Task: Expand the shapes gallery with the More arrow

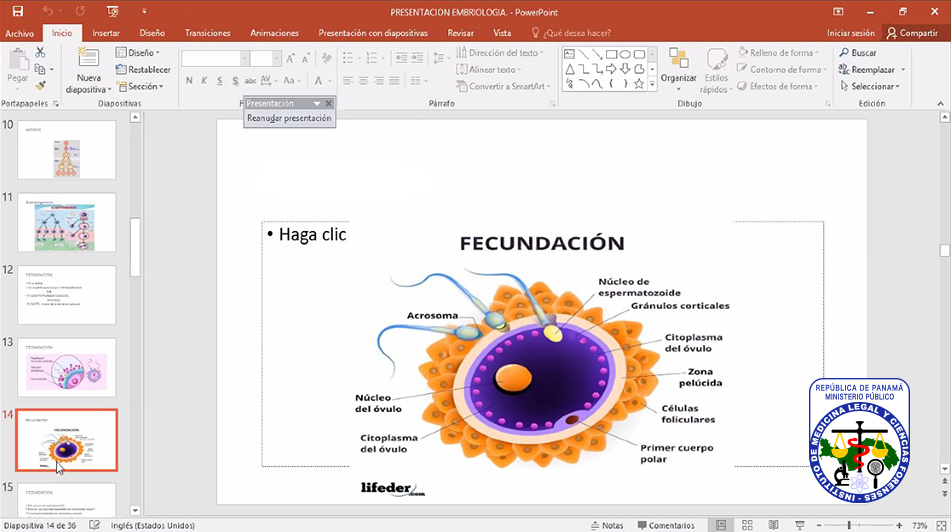Action: (653, 85)
